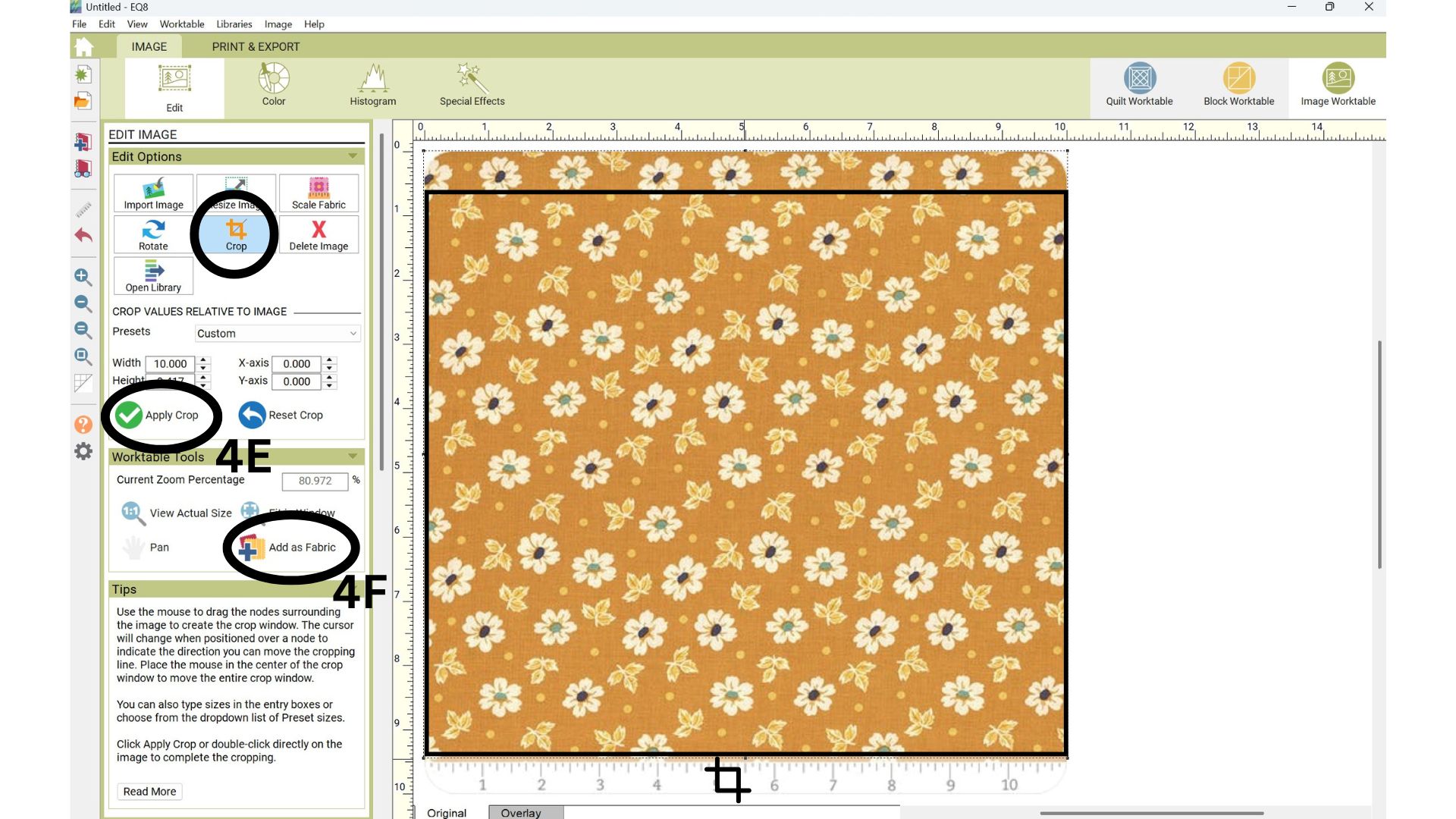1456x819 pixels.
Task: Click the Width input field
Action: tap(171, 364)
